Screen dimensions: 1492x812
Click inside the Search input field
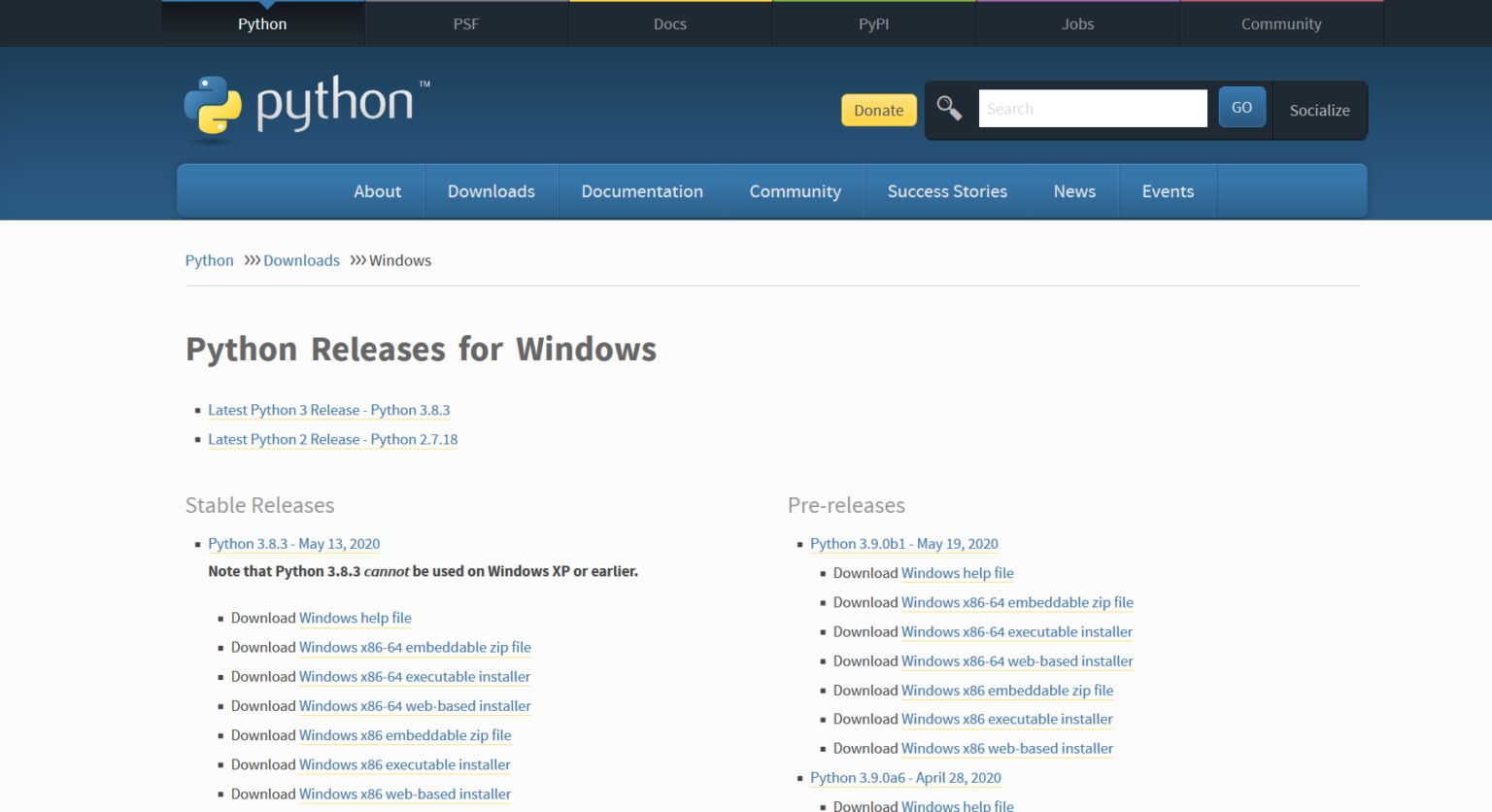(x=1092, y=108)
